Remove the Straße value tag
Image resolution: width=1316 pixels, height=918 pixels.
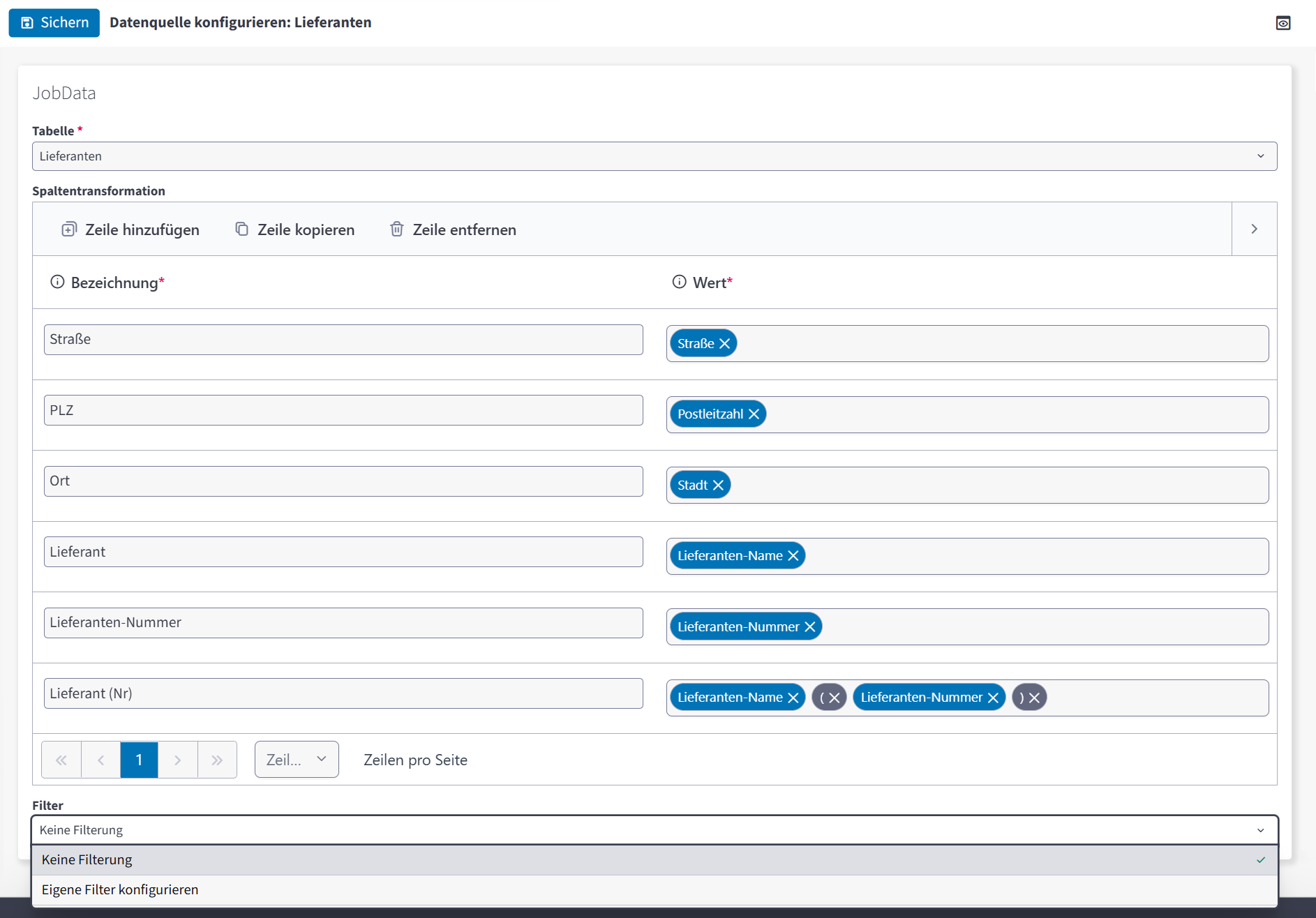pyautogui.click(x=724, y=344)
